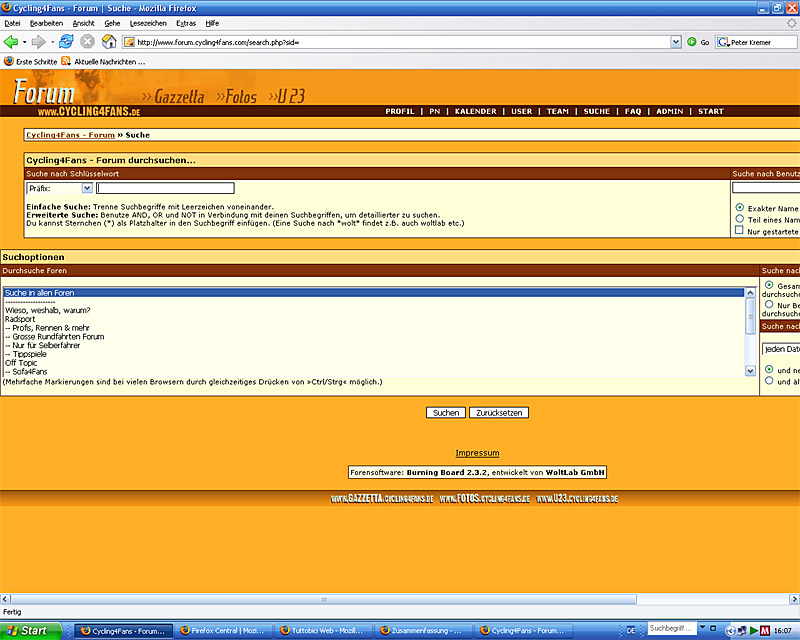Open the Extras menu
This screenshot has height=640, width=800.
[186, 22]
